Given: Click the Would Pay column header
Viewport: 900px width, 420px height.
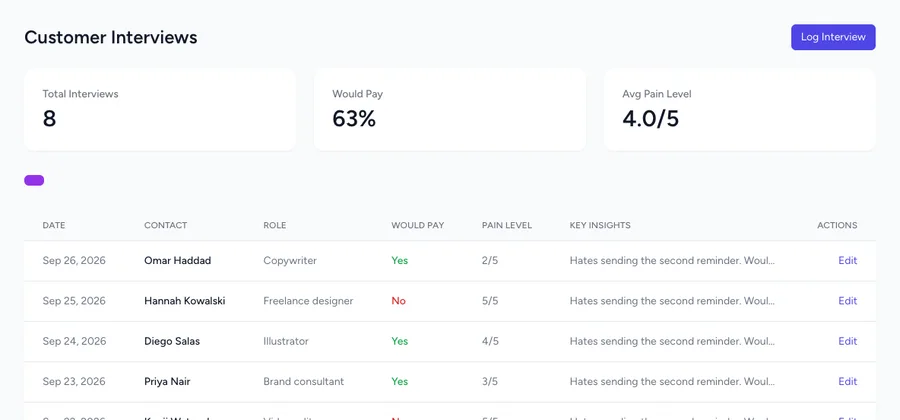Looking at the screenshot, I should tap(418, 225).
